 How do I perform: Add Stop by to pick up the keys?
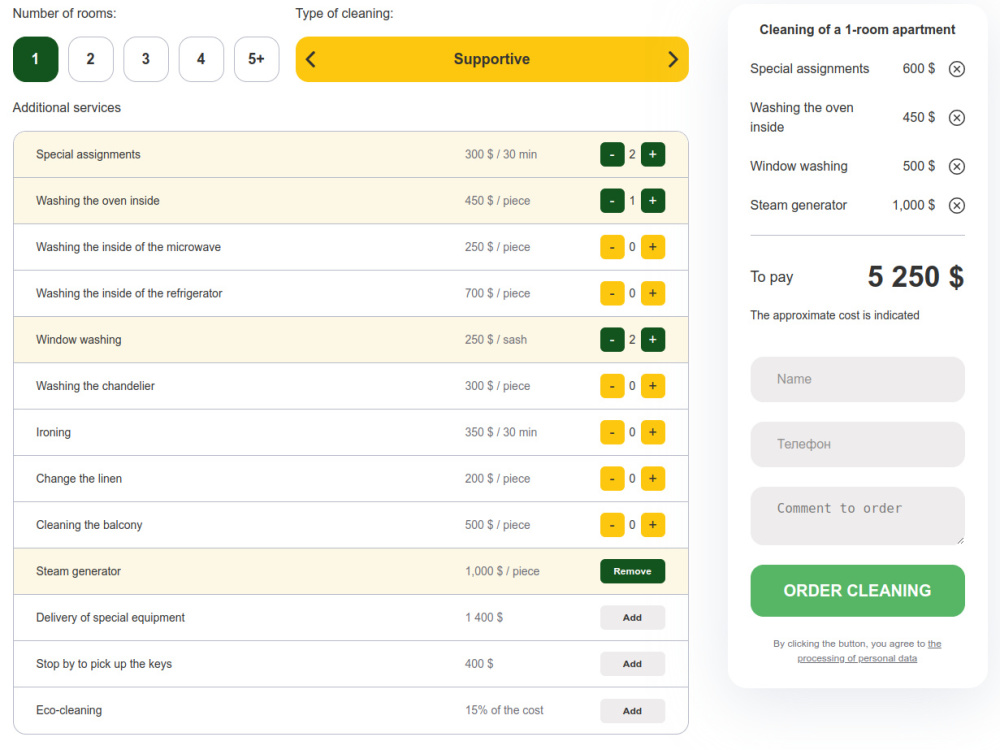pos(632,664)
